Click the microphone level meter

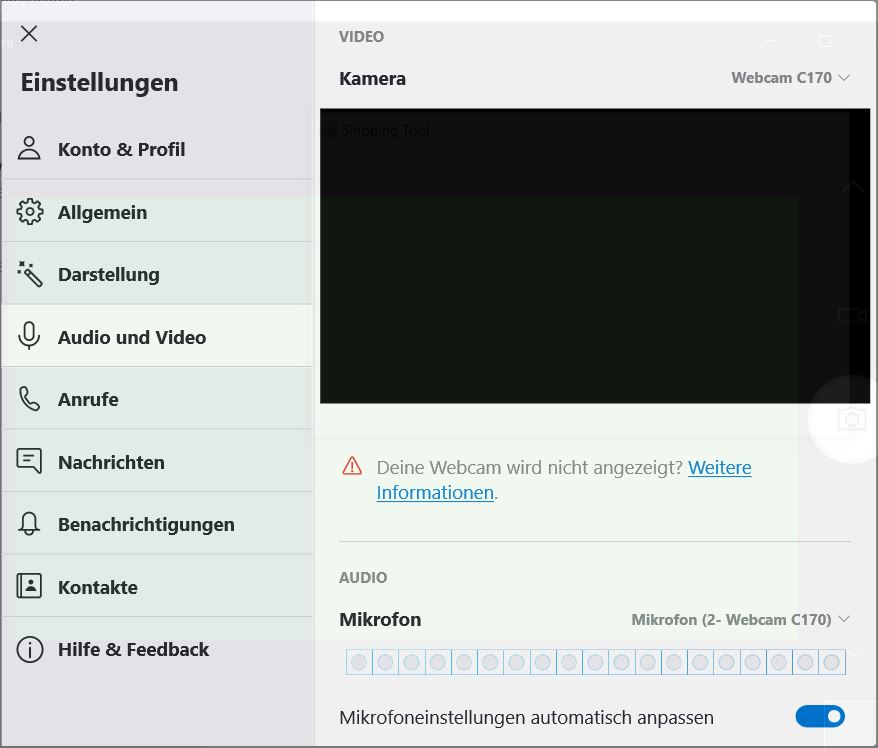(x=595, y=661)
